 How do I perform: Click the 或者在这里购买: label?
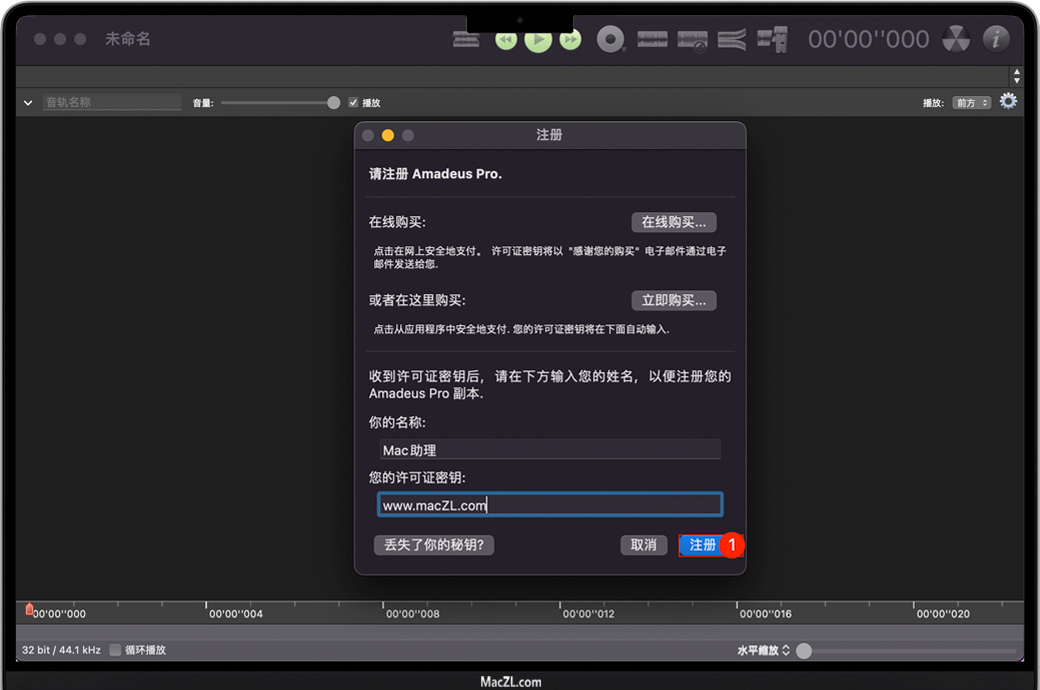tap(417, 301)
